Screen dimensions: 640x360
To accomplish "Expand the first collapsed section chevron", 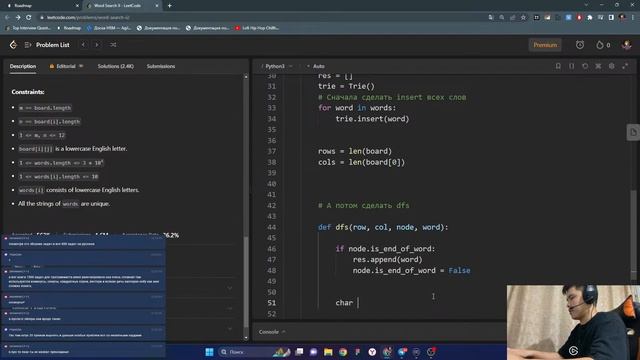I will [230, 288].
